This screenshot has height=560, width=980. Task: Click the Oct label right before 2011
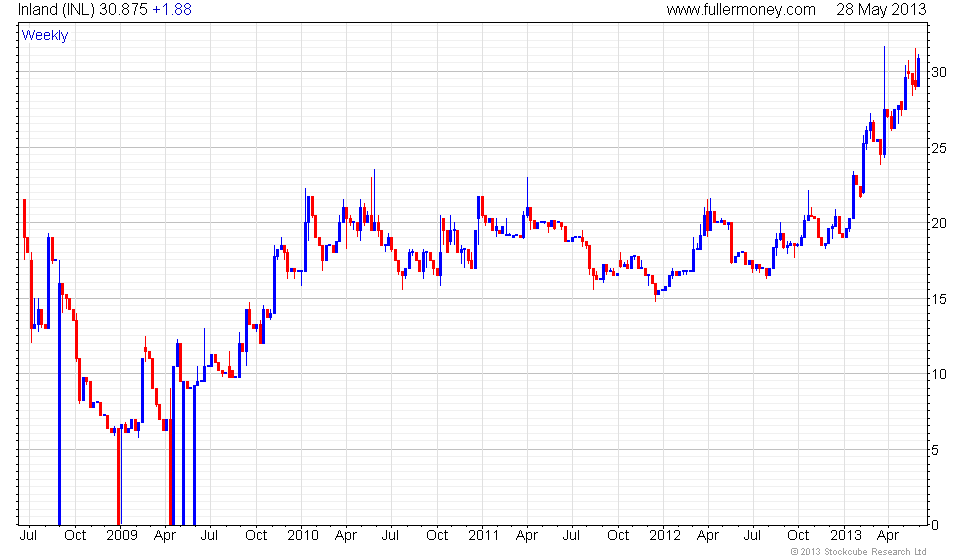point(437,536)
